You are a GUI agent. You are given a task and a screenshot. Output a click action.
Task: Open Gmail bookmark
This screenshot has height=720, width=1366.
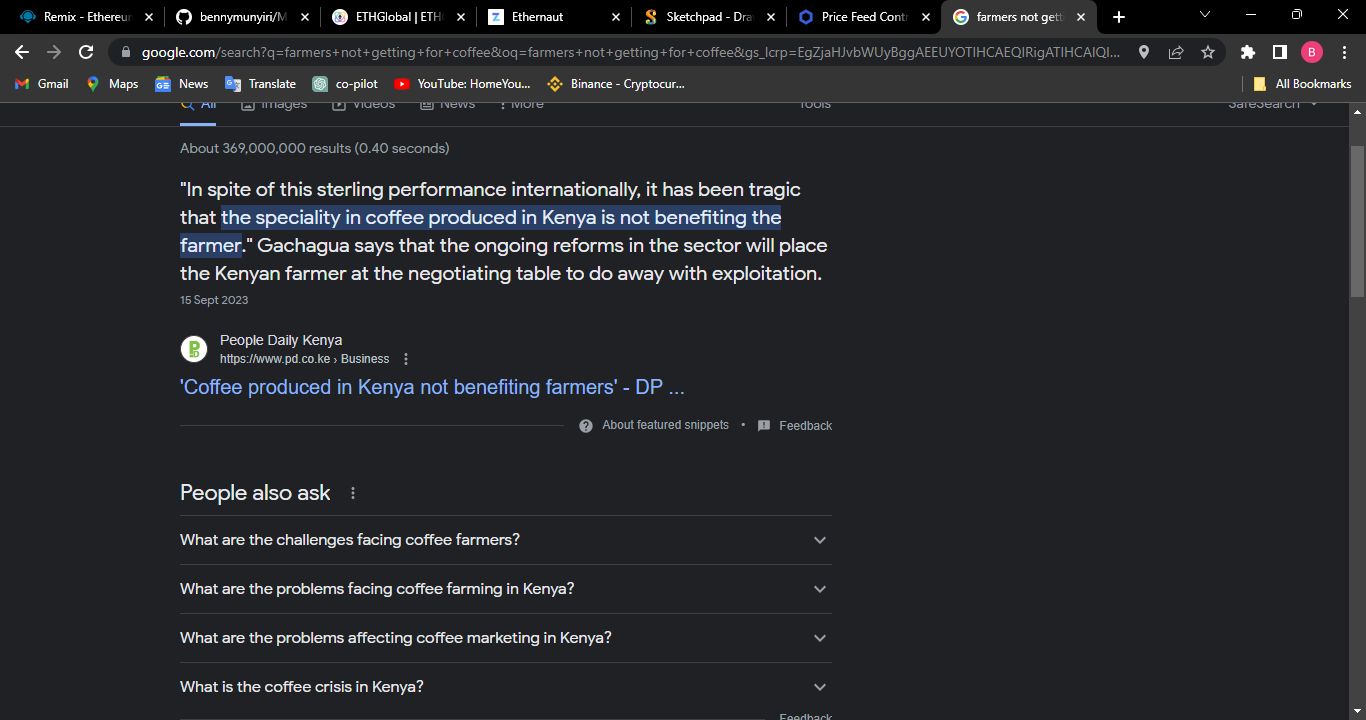[x=42, y=84]
